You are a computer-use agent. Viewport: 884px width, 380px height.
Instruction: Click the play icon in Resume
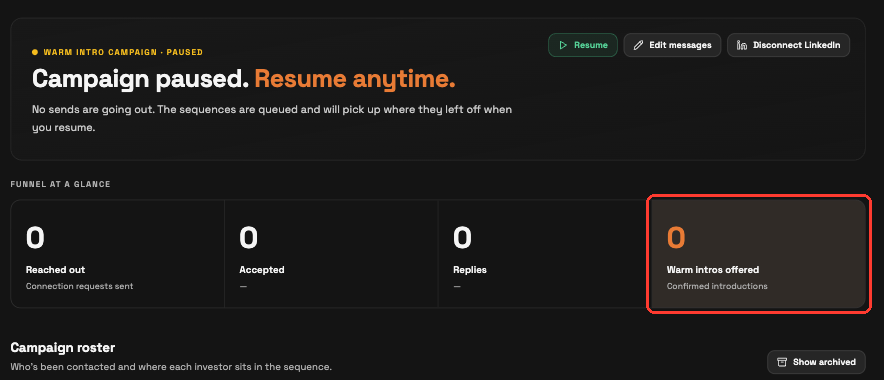[x=563, y=45]
